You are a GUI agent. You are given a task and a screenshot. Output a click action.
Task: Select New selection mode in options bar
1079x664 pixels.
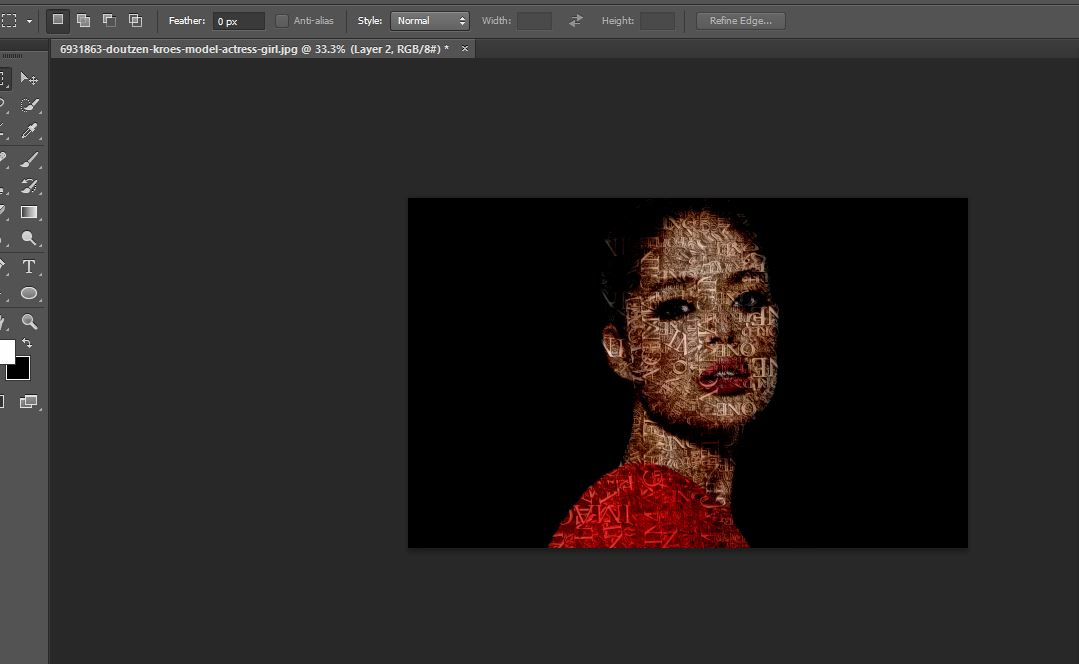pos(57,19)
